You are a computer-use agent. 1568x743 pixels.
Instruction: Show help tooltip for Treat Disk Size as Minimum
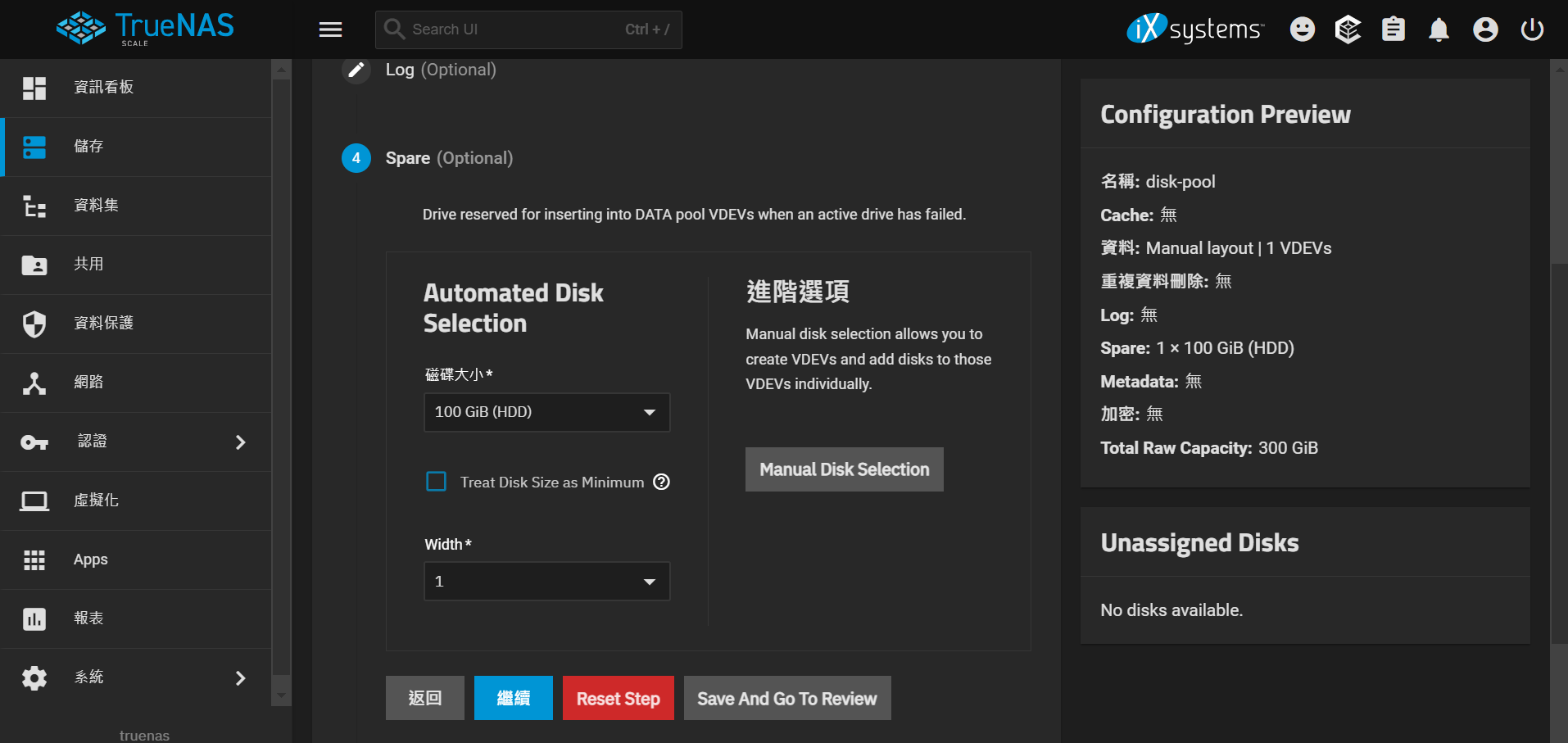662,482
